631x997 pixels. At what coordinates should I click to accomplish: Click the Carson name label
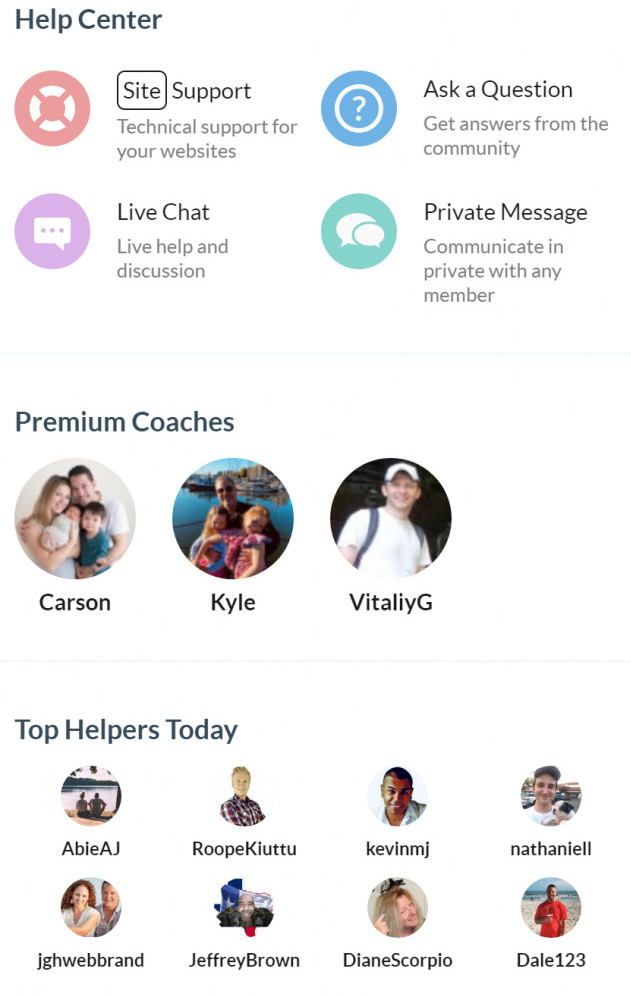tap(75, 602)
